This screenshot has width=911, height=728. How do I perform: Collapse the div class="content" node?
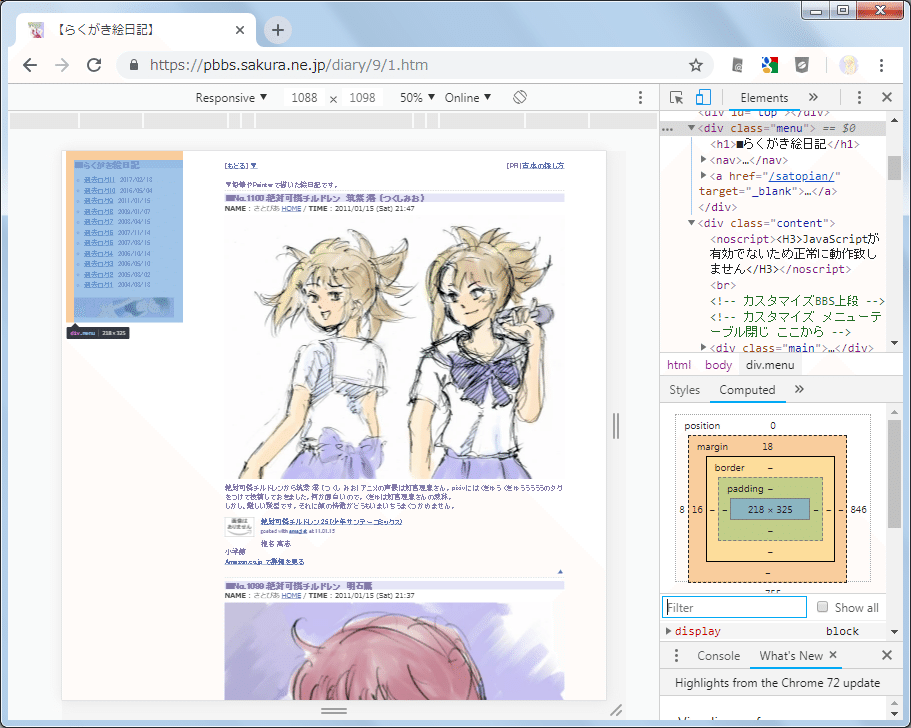691,223
